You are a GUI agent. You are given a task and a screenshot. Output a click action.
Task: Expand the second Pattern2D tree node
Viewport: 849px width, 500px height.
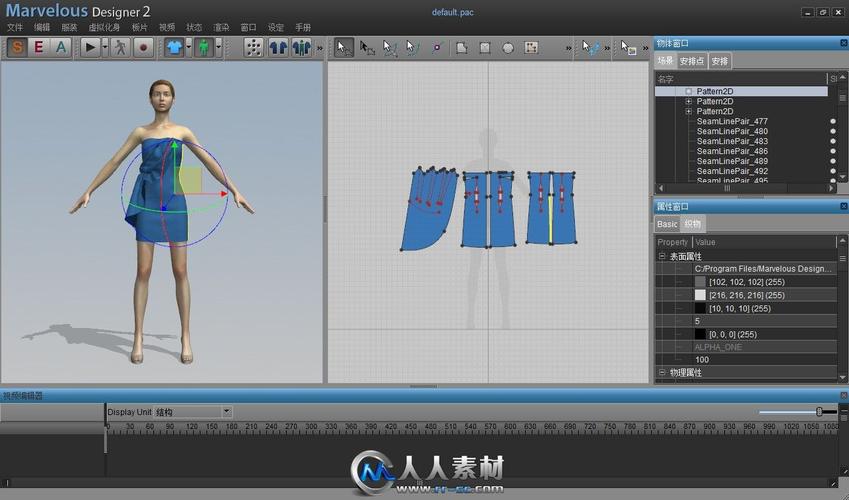pos(688,101)
